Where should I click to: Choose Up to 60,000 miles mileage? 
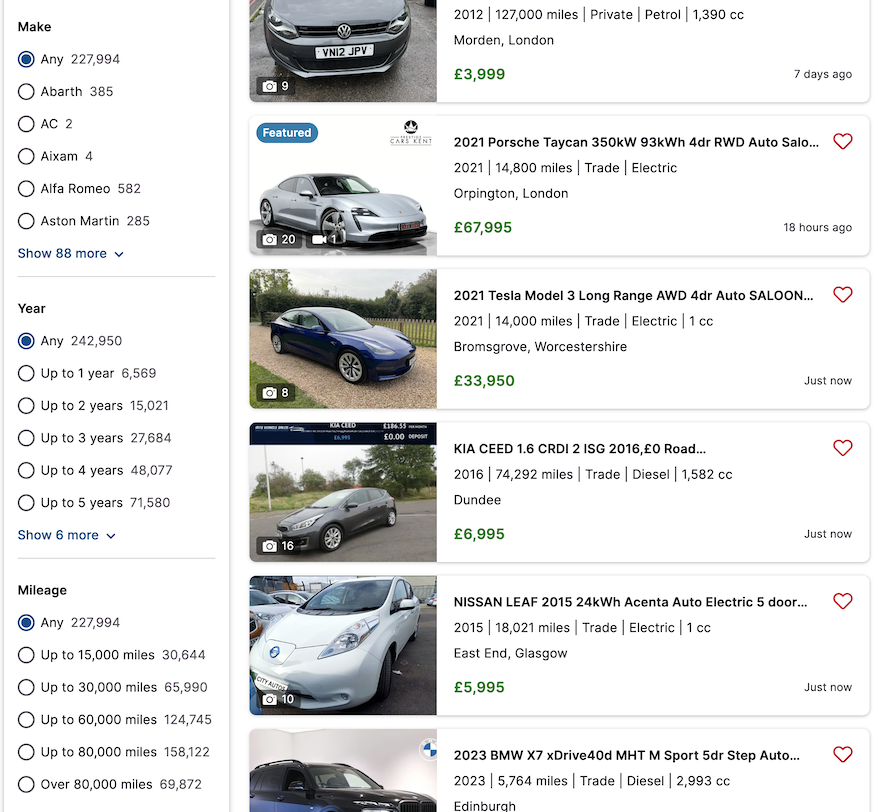pyautogui.click(x=26, y=720)
